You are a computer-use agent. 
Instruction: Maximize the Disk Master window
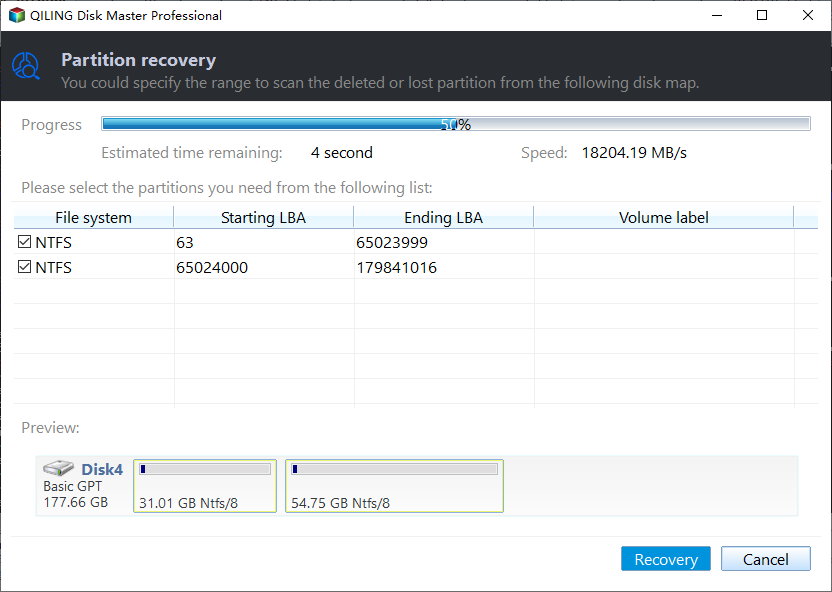click(762, 15)
